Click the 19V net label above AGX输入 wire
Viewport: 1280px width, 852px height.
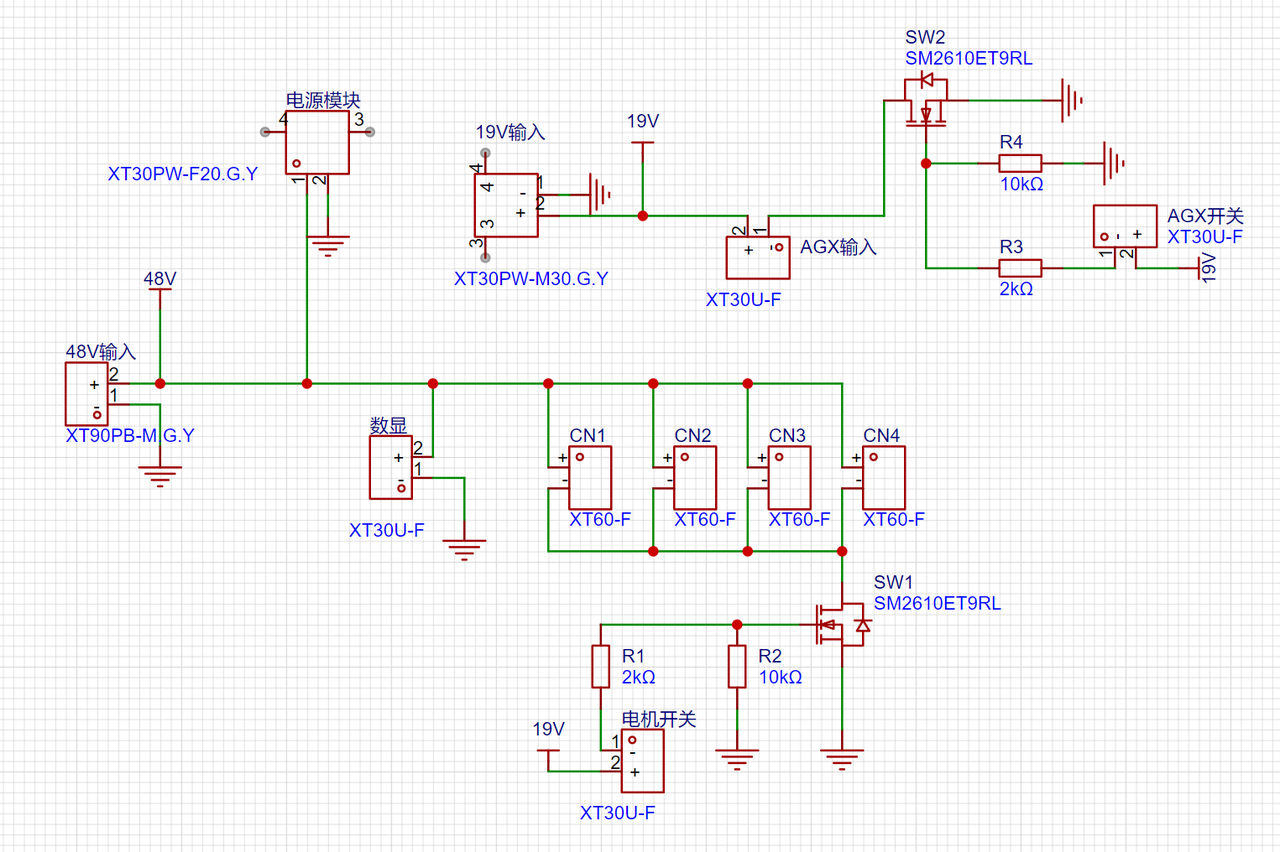tap(643, 122)
